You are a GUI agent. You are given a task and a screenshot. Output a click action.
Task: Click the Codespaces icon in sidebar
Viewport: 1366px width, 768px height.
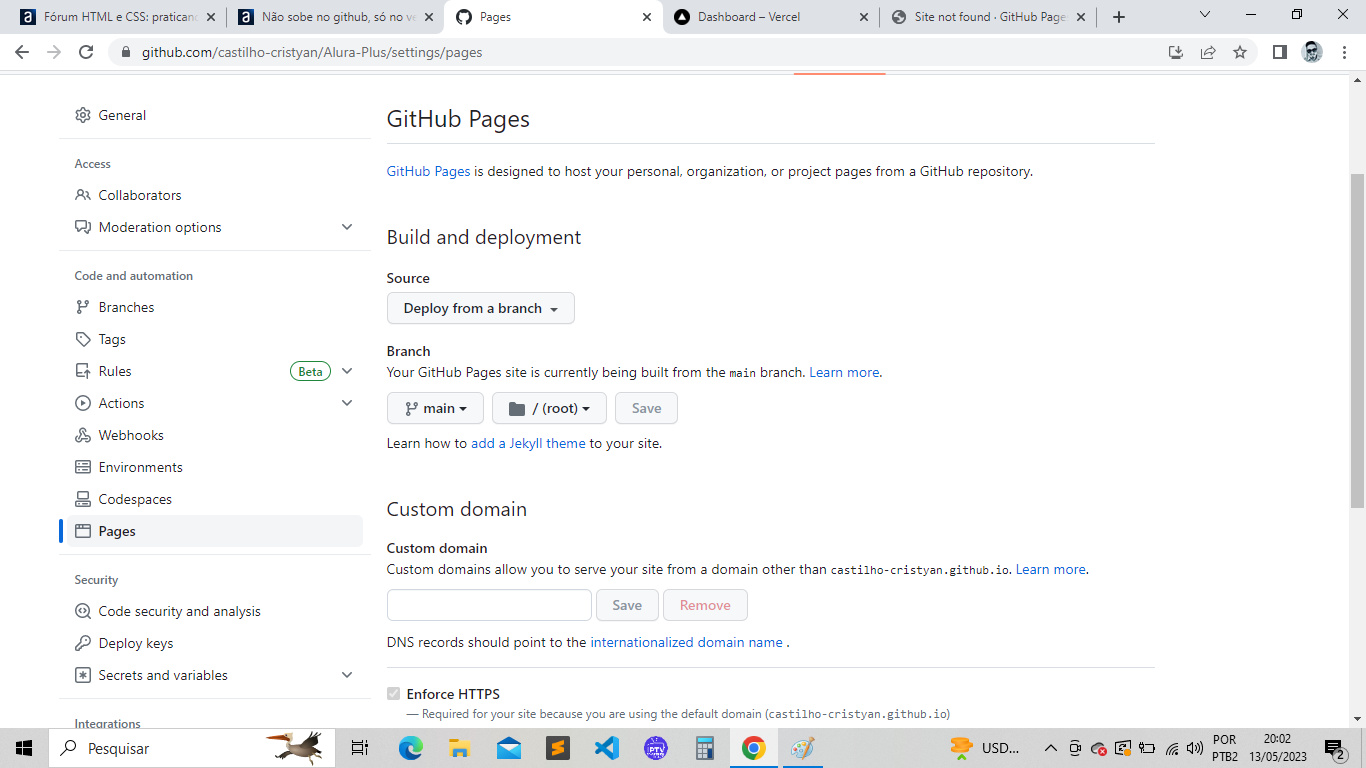[x=83, y=499]
